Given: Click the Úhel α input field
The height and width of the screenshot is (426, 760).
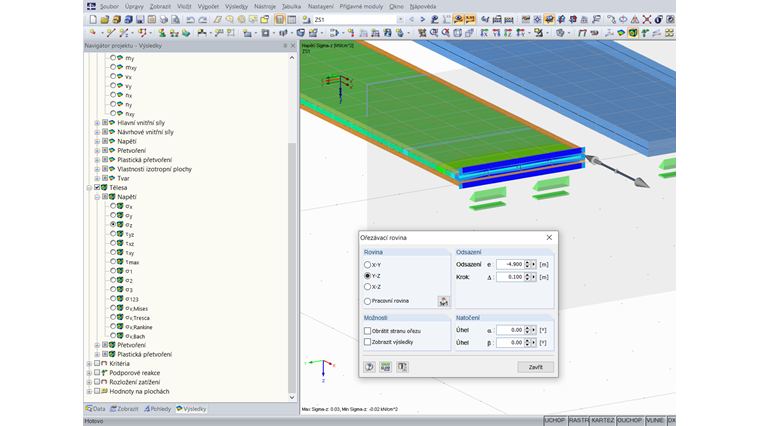Looking at the screenshot, I should (x=510, y=330).
